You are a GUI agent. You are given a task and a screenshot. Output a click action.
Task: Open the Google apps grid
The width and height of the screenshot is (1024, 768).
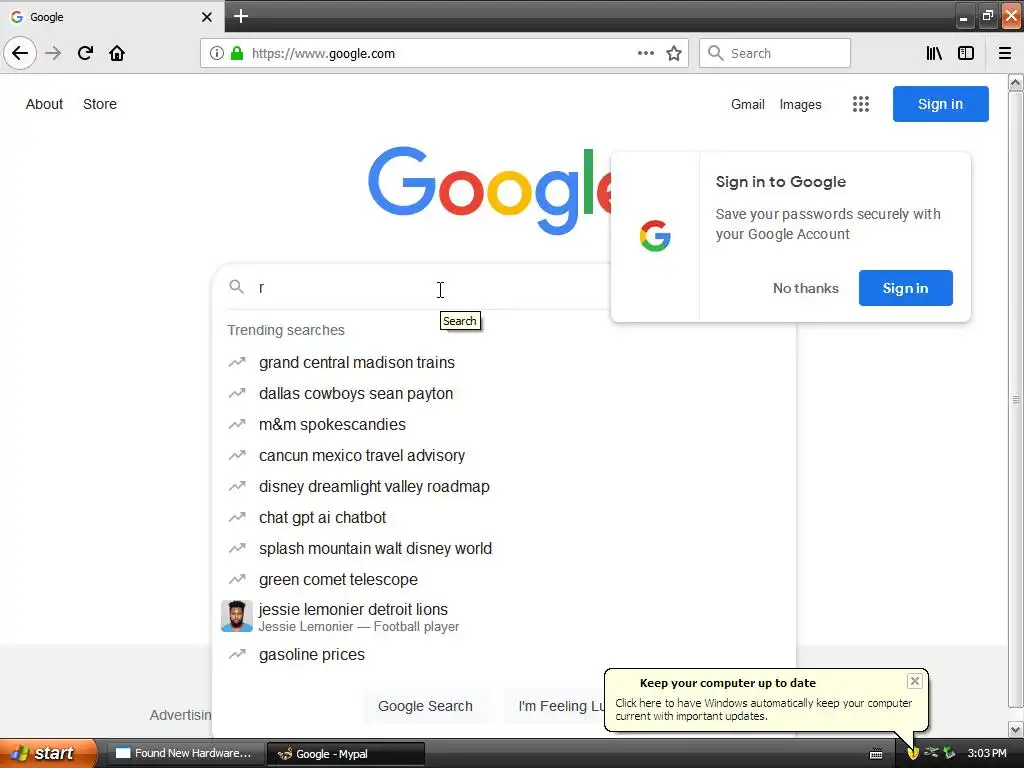tap(861, 104)
